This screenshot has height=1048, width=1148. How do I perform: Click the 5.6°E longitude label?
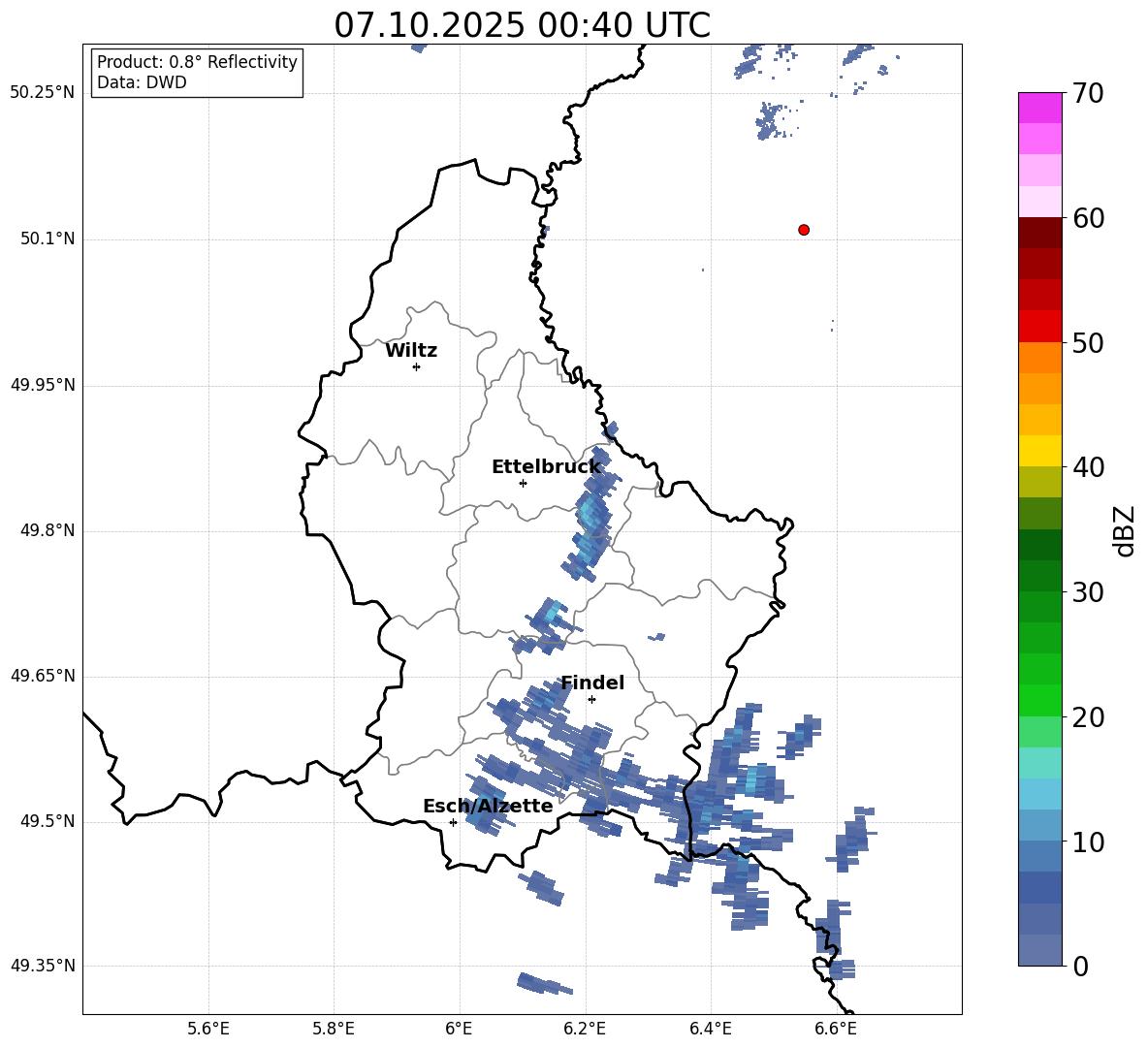(x=208, y=1029)
